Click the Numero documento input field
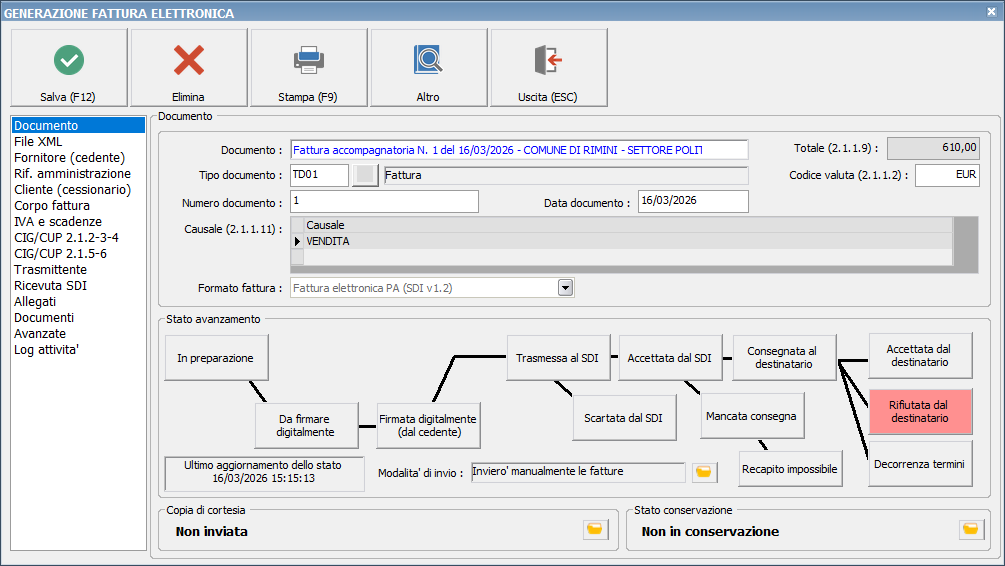This screenshot has width=1005, height=566. pos(384,202)
